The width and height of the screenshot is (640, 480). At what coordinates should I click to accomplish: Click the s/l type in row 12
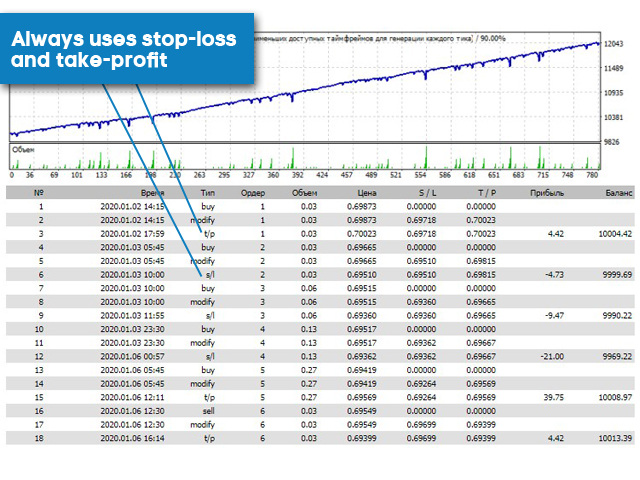(210, 356)
